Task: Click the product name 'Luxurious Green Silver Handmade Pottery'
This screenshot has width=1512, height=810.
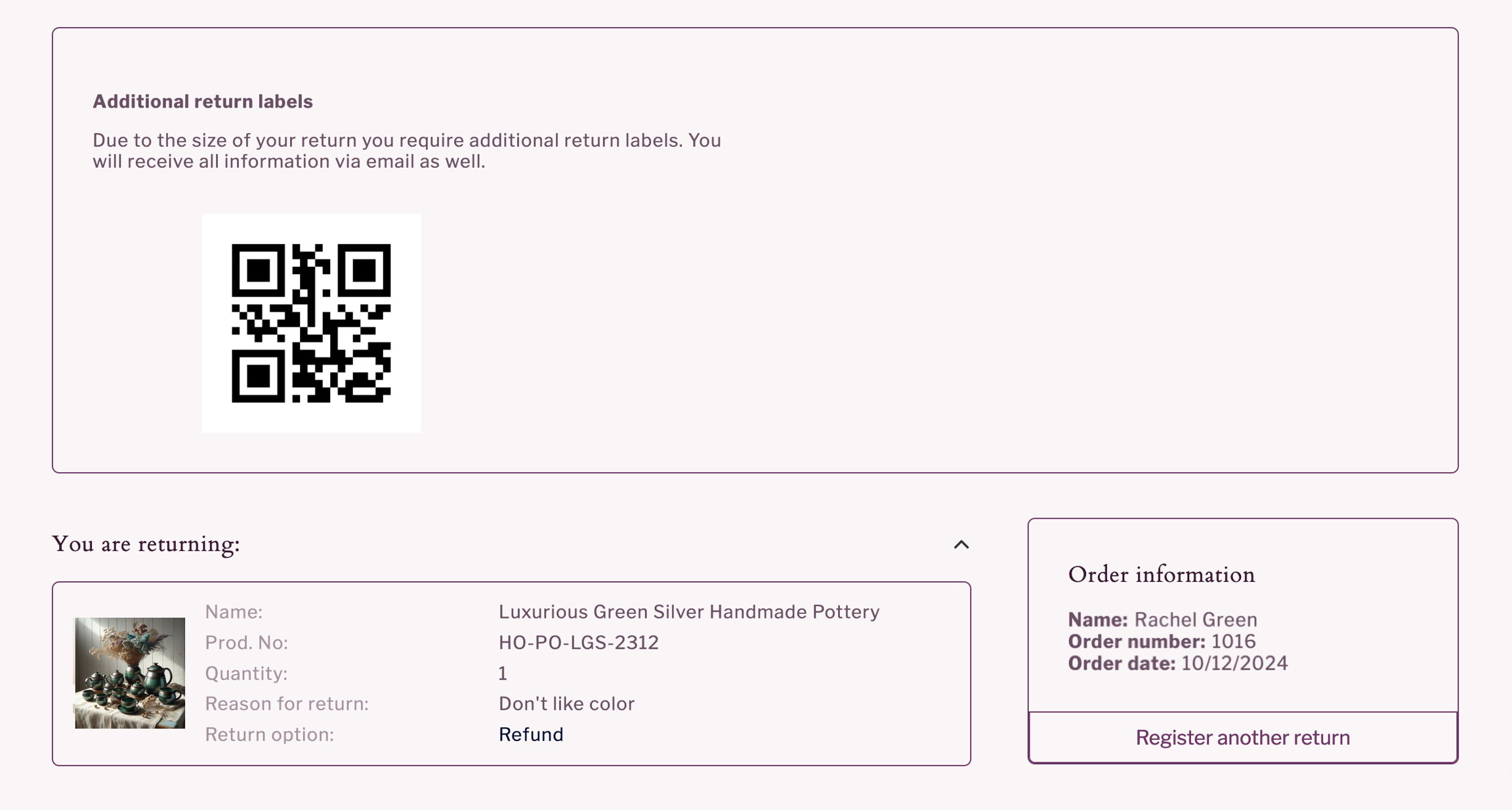Action: coord(688,611)
